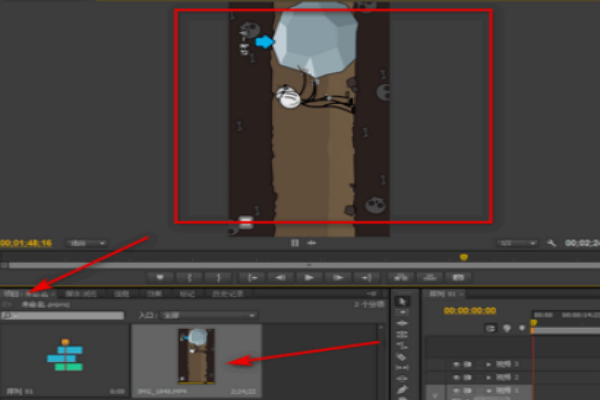Viewport: 600px width, 400px height.
Task: Add a marker in source monitor
Action: [160, 278]
